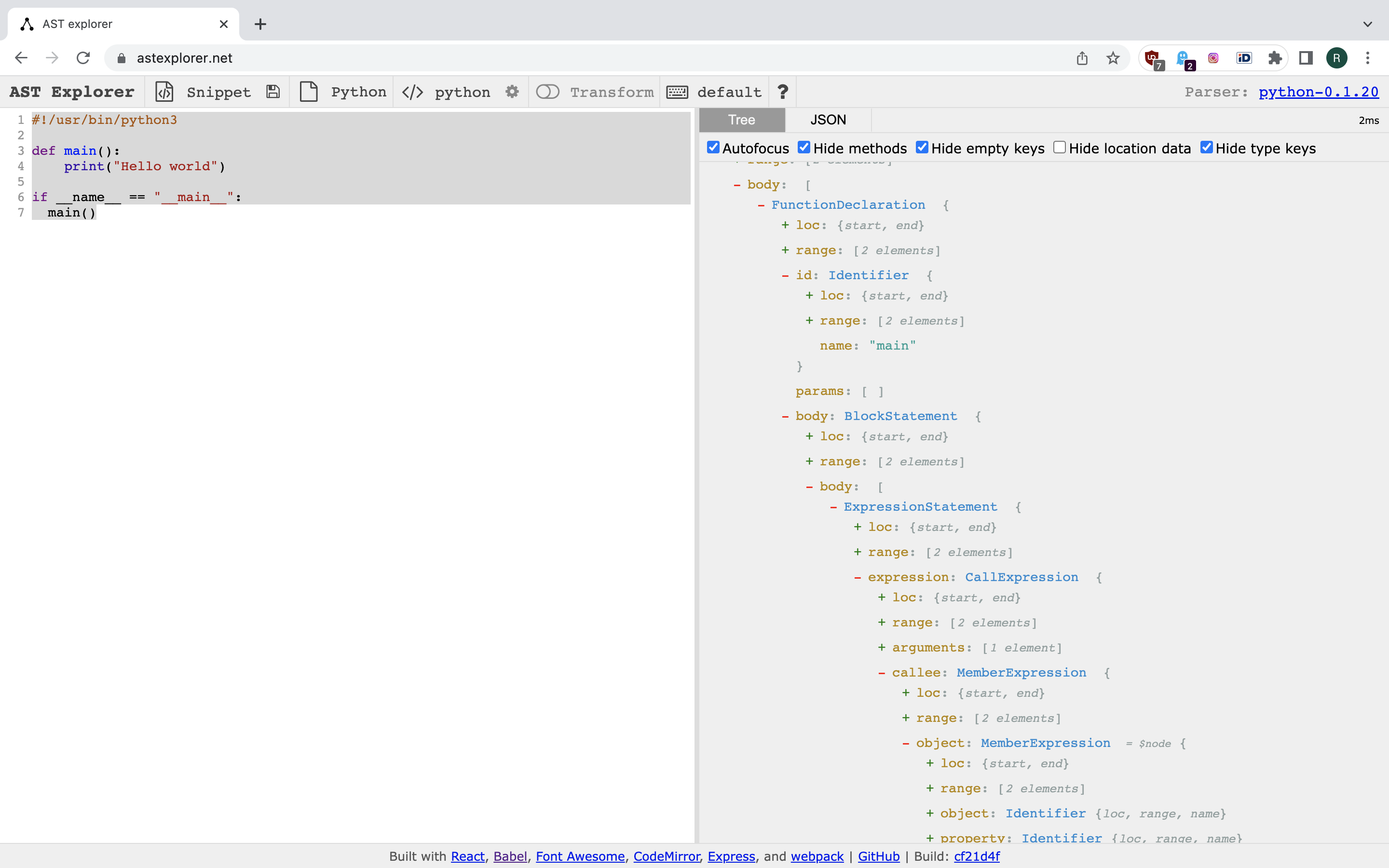Click the Snippet code file icon
Viewport: 1389px width, 868px height.
pos(165,92)
